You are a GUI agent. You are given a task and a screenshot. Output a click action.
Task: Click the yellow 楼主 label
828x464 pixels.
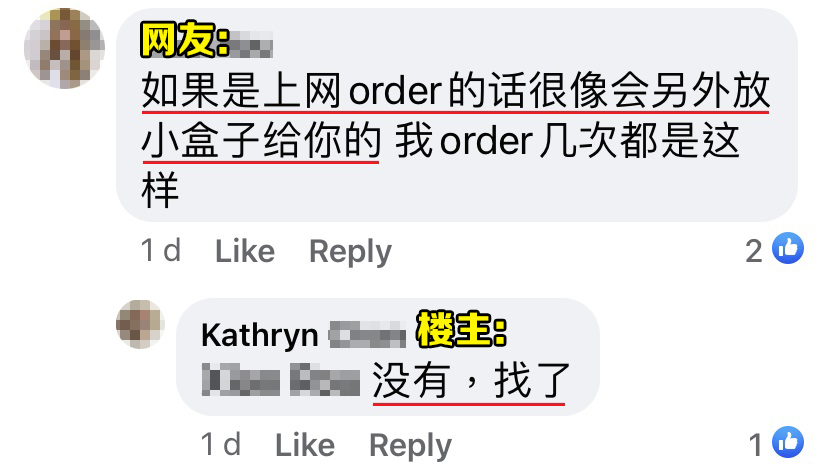(x=462, y=329)
